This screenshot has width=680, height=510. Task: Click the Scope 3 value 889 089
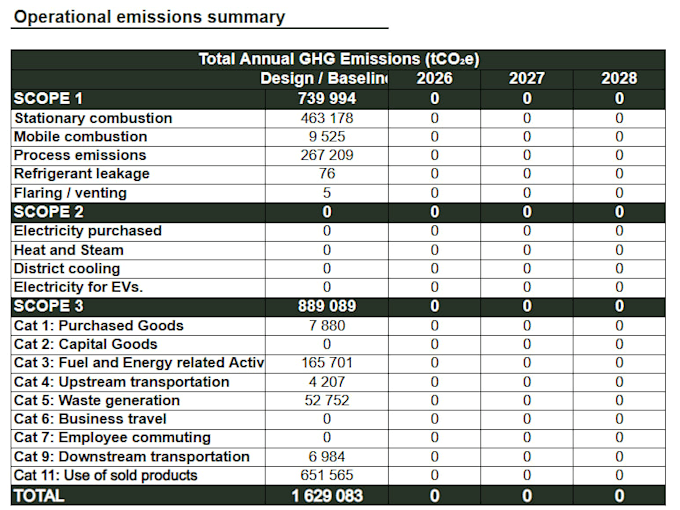click(x=327, y=306)
